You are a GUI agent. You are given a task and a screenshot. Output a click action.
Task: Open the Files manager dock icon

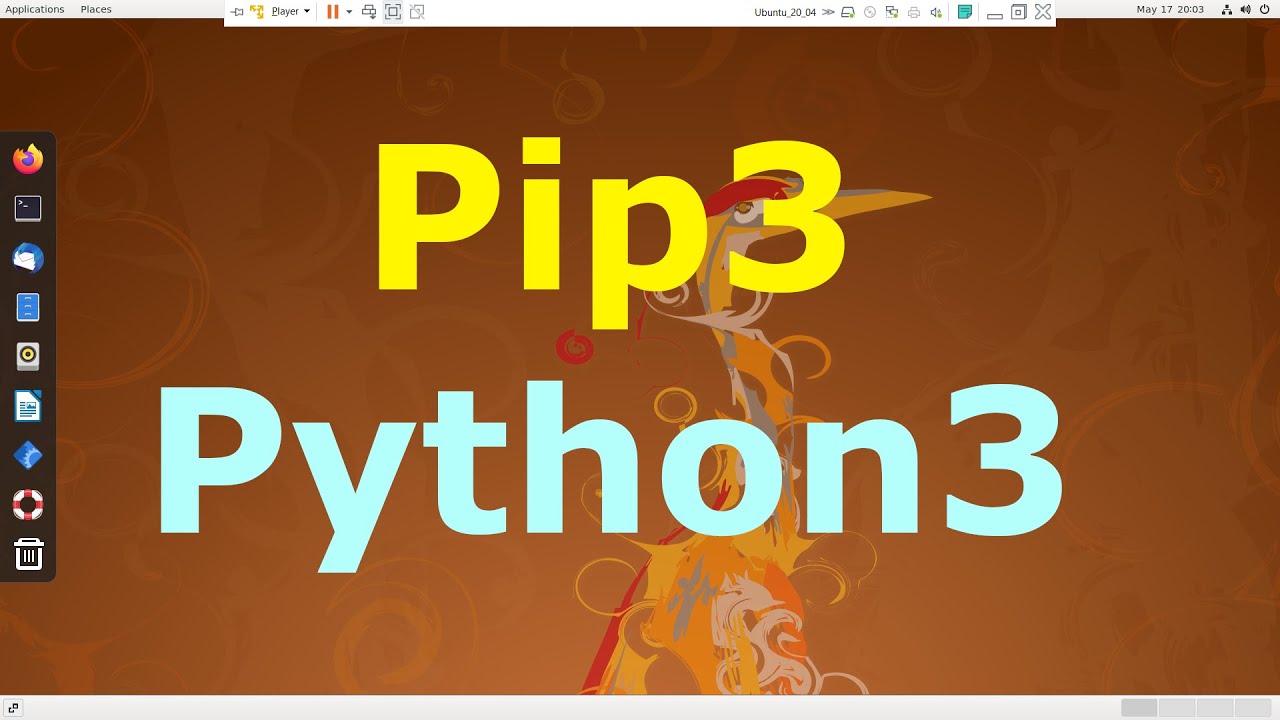click(28, 307)
